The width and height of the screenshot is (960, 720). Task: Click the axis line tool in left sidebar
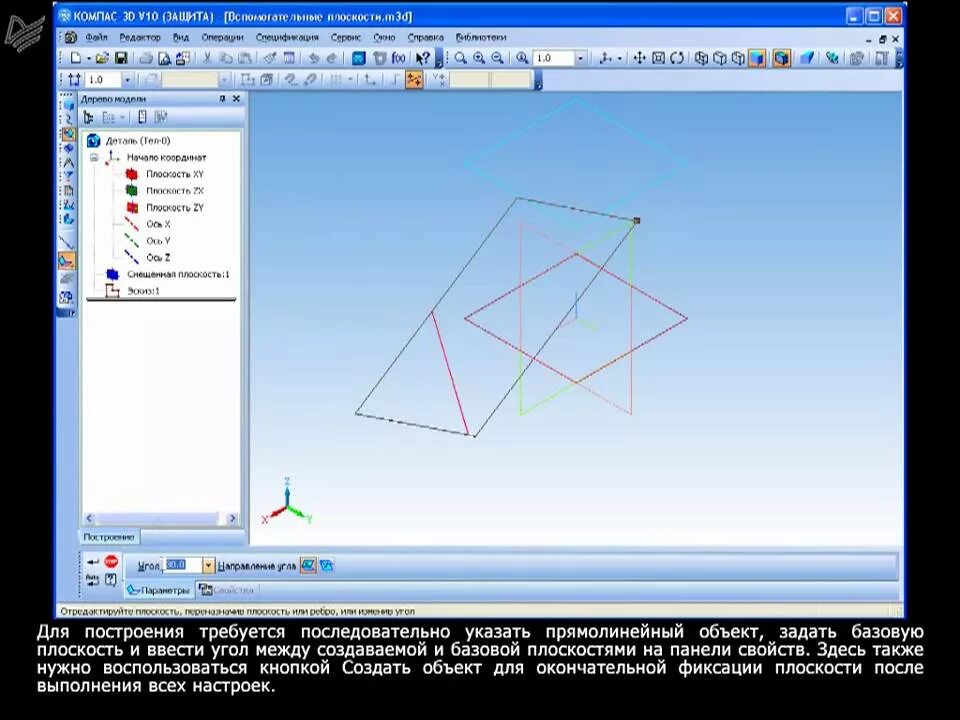point(67,241)
